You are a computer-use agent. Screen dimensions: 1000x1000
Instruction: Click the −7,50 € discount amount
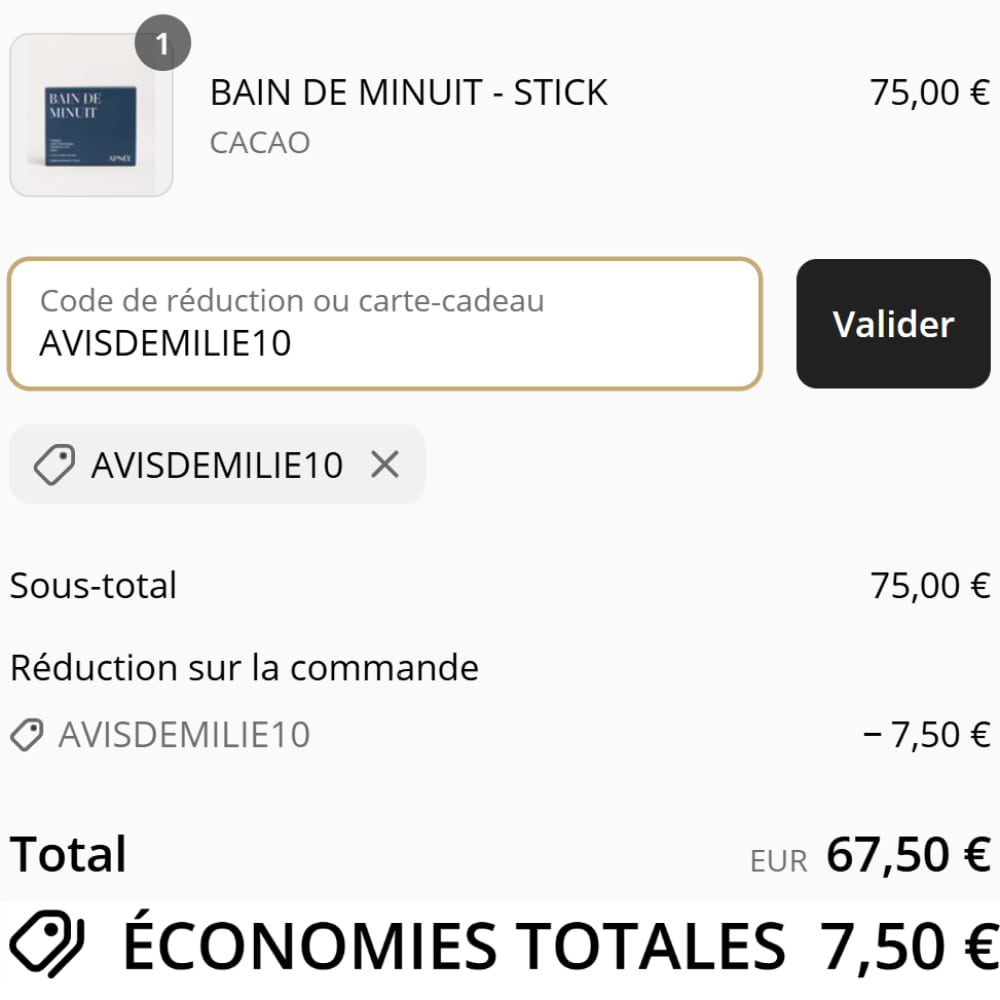(927, 734)
